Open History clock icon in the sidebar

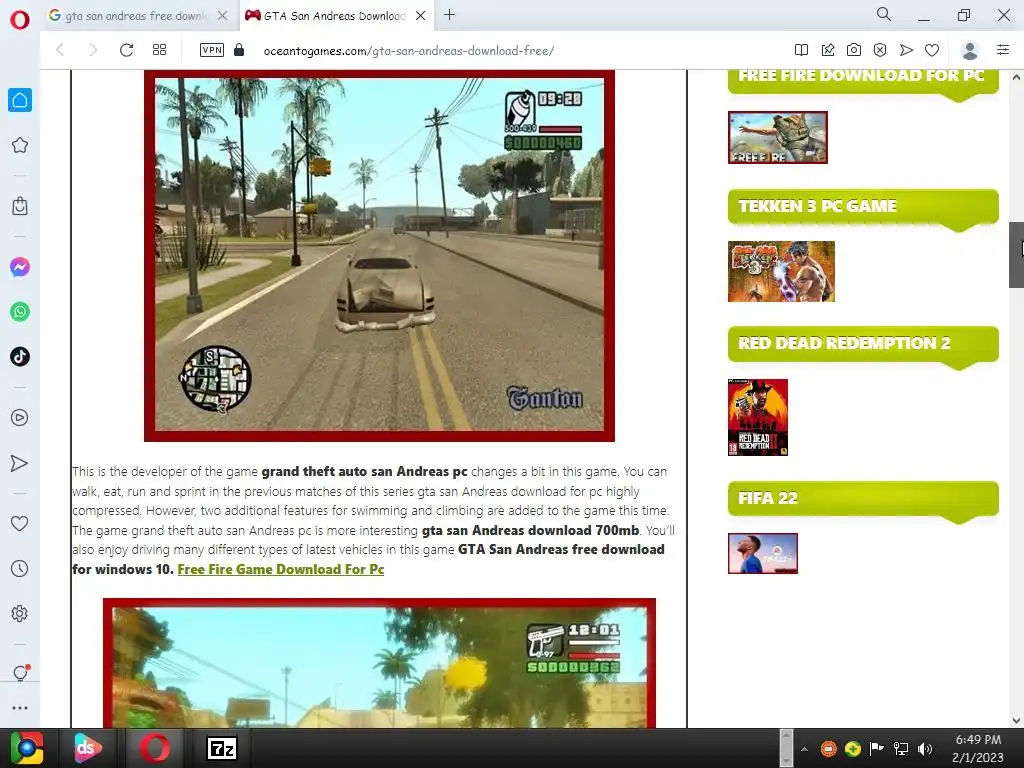20,568
